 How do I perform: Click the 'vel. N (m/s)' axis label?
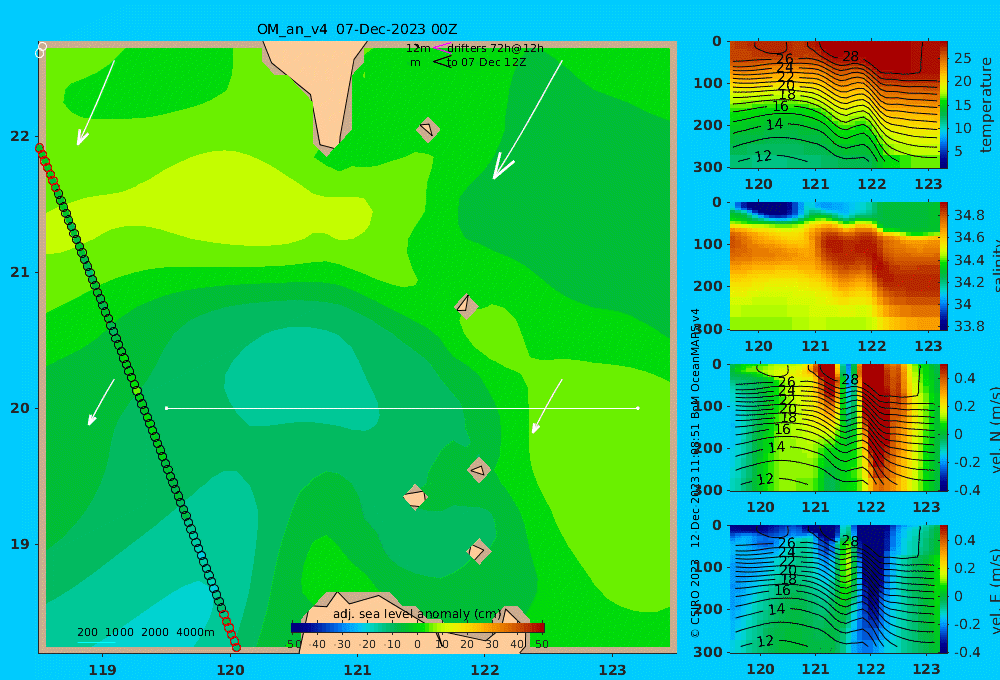pyautogui.click(x=994, y=429)
